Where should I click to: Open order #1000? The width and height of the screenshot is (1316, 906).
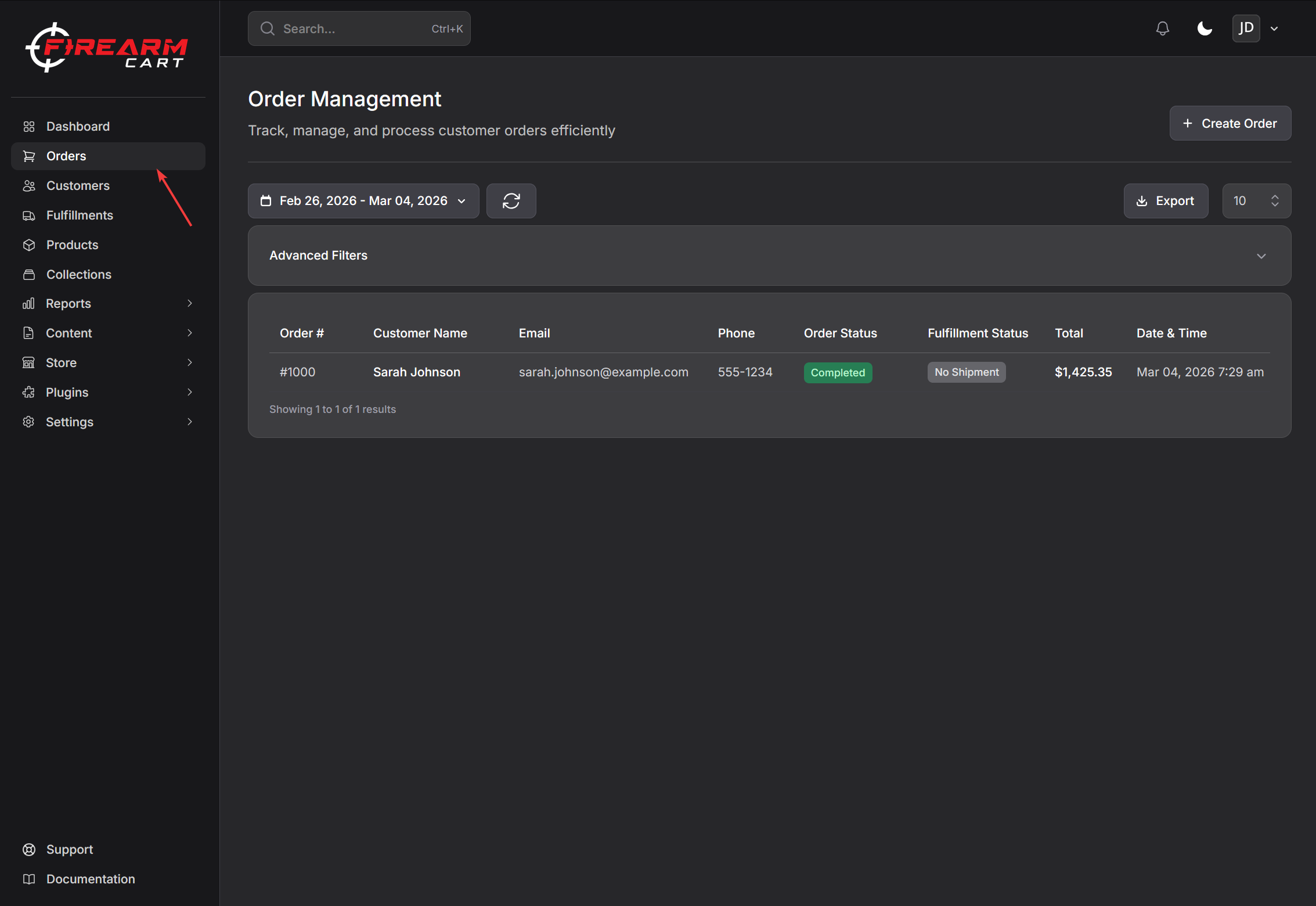[x=297, y=372]
